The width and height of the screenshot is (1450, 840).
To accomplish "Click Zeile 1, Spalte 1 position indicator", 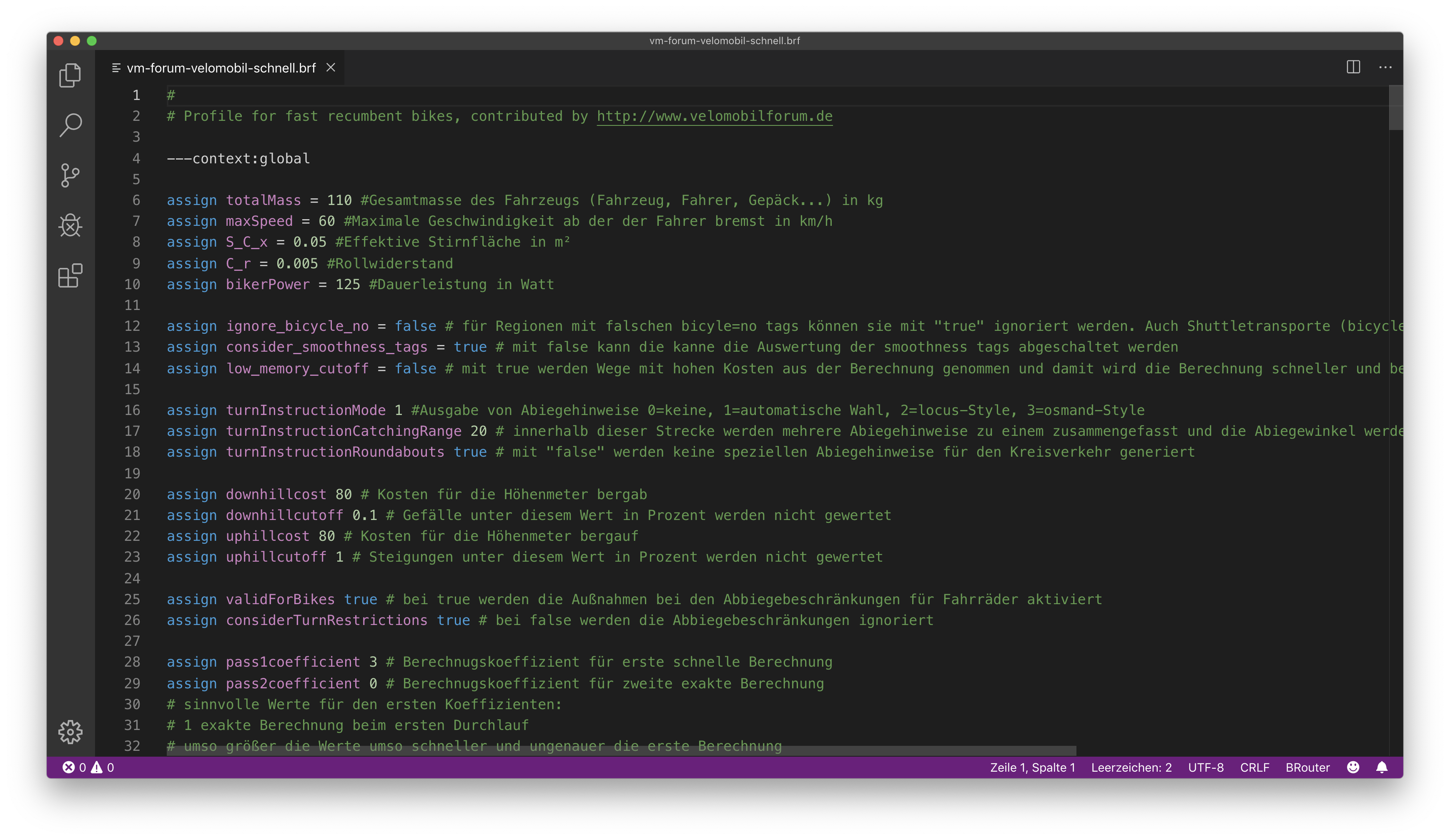I will 1032,767.
